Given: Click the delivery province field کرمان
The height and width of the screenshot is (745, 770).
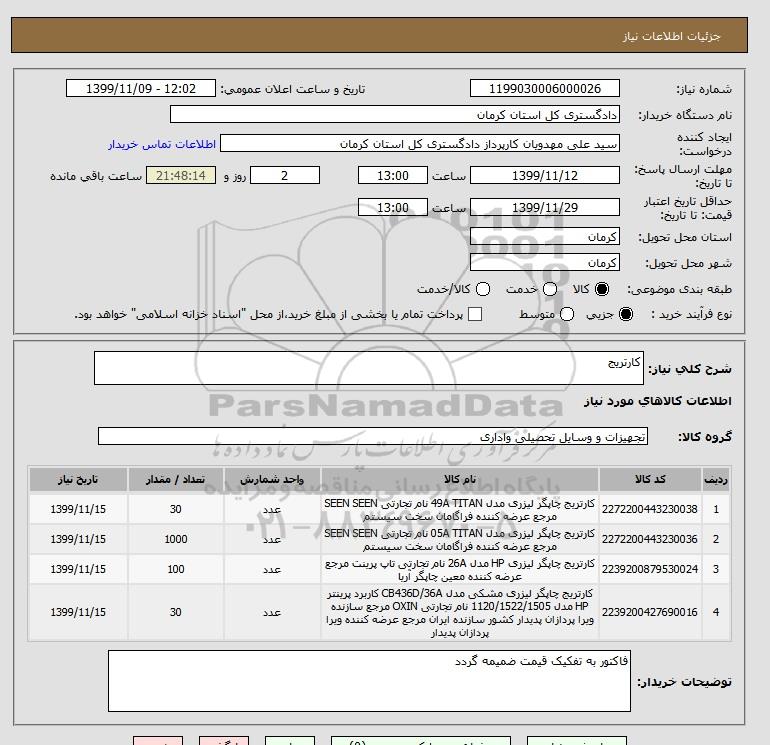Looking at the screenshot, I should pos(545,237).
